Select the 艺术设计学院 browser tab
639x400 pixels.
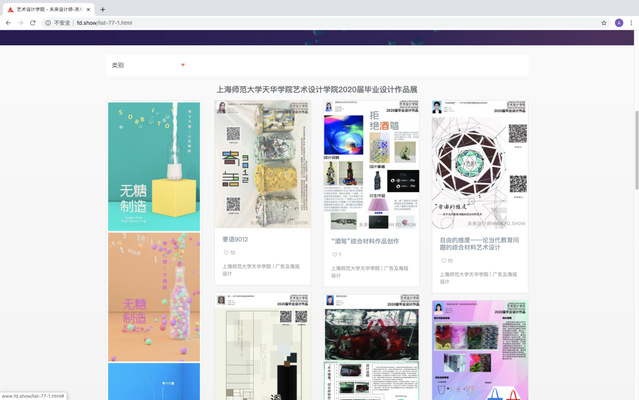pos(49,9)
